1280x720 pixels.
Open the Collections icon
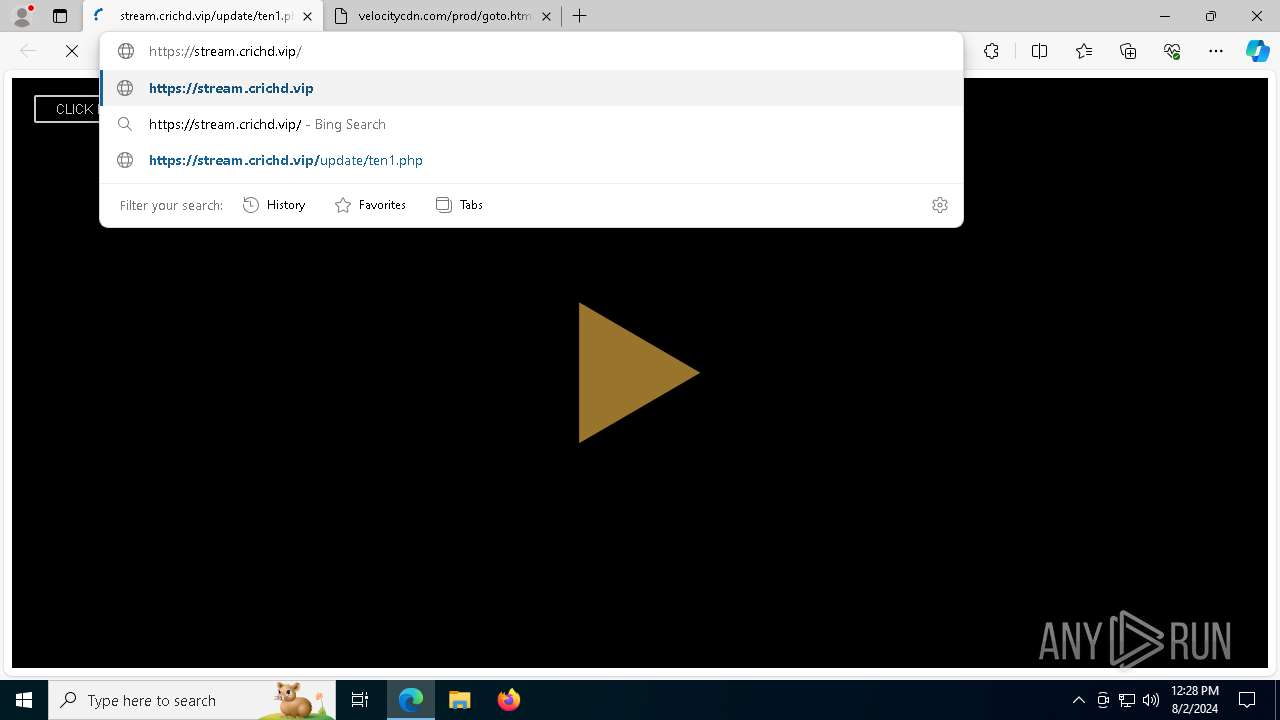(x=1128, y=51)
